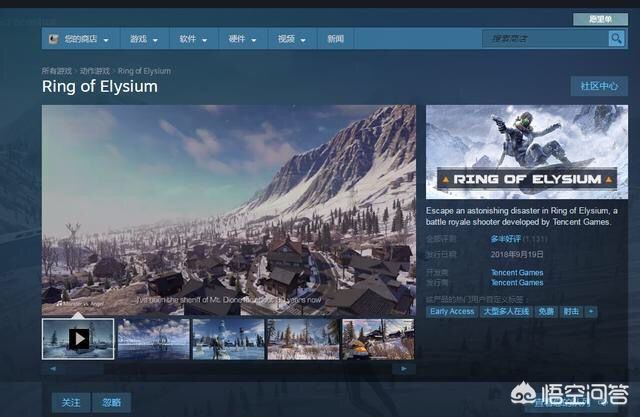Select the fourth screenshot thumbnail with trees
This screenshot has height=417, width=640.
[303, 339]
